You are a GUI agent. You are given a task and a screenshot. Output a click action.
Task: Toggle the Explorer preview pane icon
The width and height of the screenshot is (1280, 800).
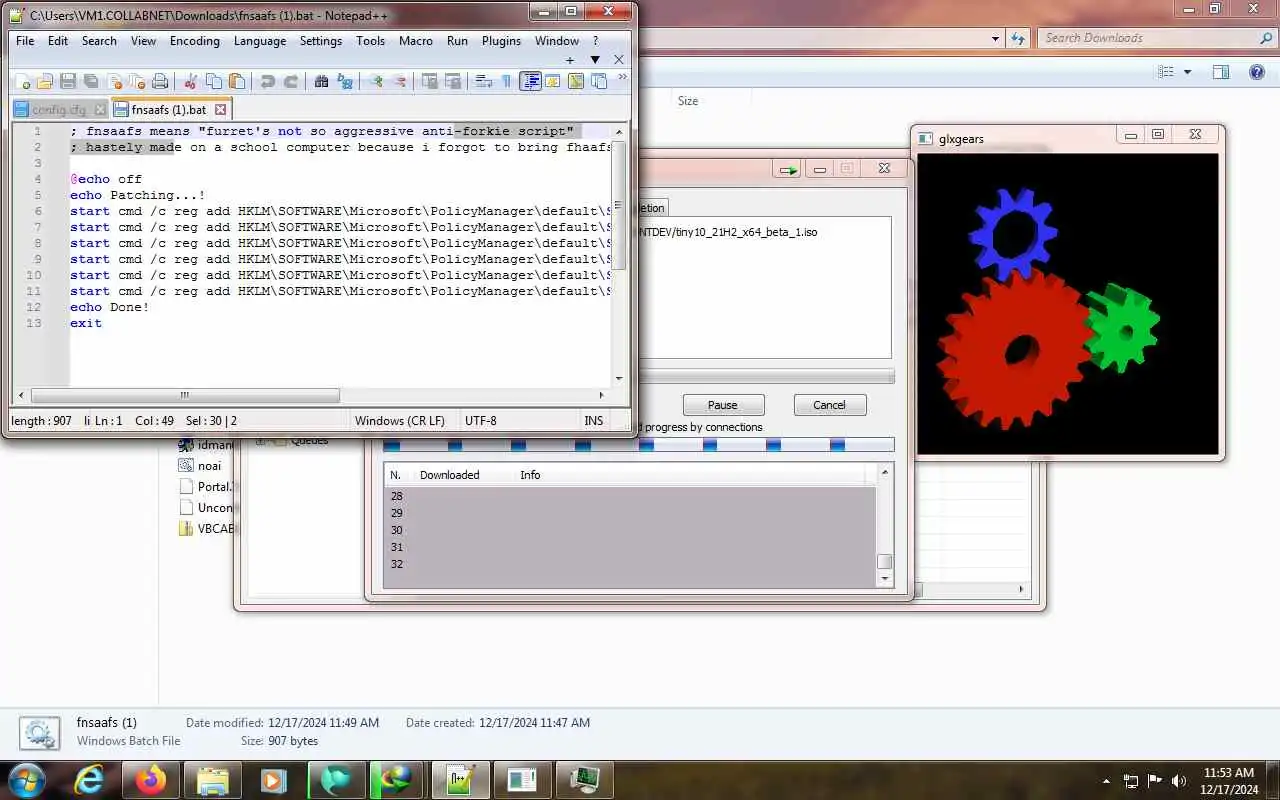pos(1221,72)
